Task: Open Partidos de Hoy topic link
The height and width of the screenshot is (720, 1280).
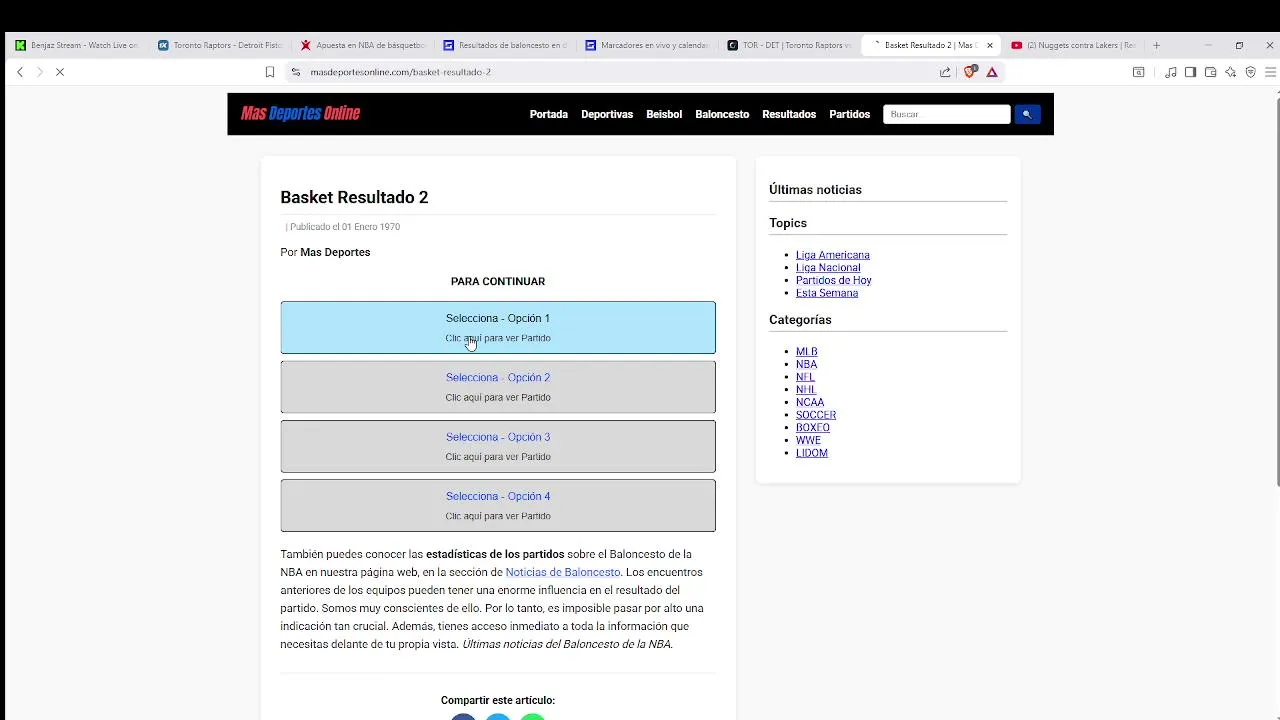Action: click(833, 281)
